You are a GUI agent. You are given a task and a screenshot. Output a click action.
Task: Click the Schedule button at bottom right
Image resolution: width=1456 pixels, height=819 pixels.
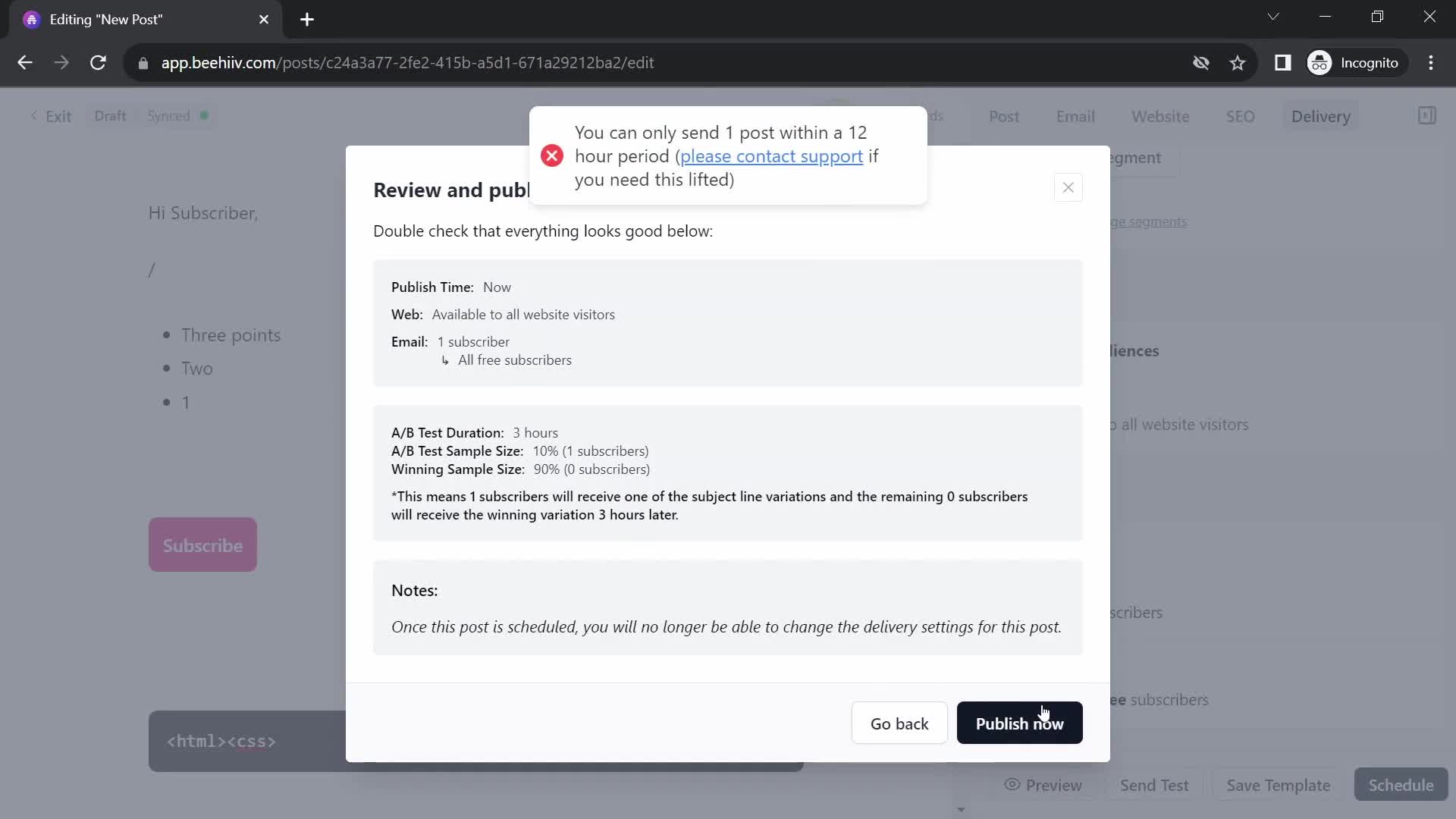point(1402,785)
